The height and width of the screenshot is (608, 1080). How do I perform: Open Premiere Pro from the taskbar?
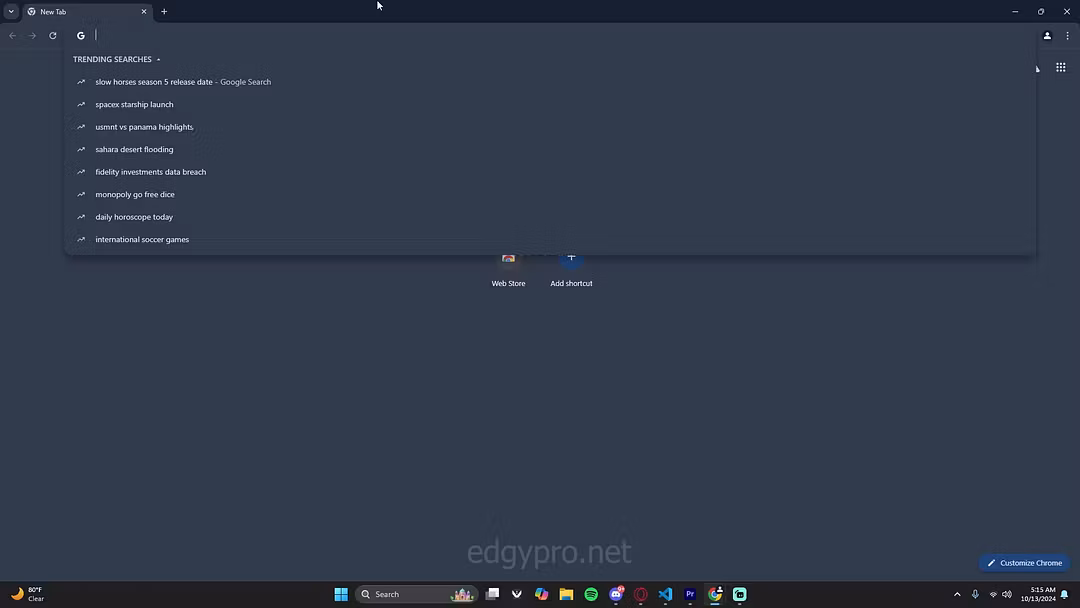coord(690,594)
